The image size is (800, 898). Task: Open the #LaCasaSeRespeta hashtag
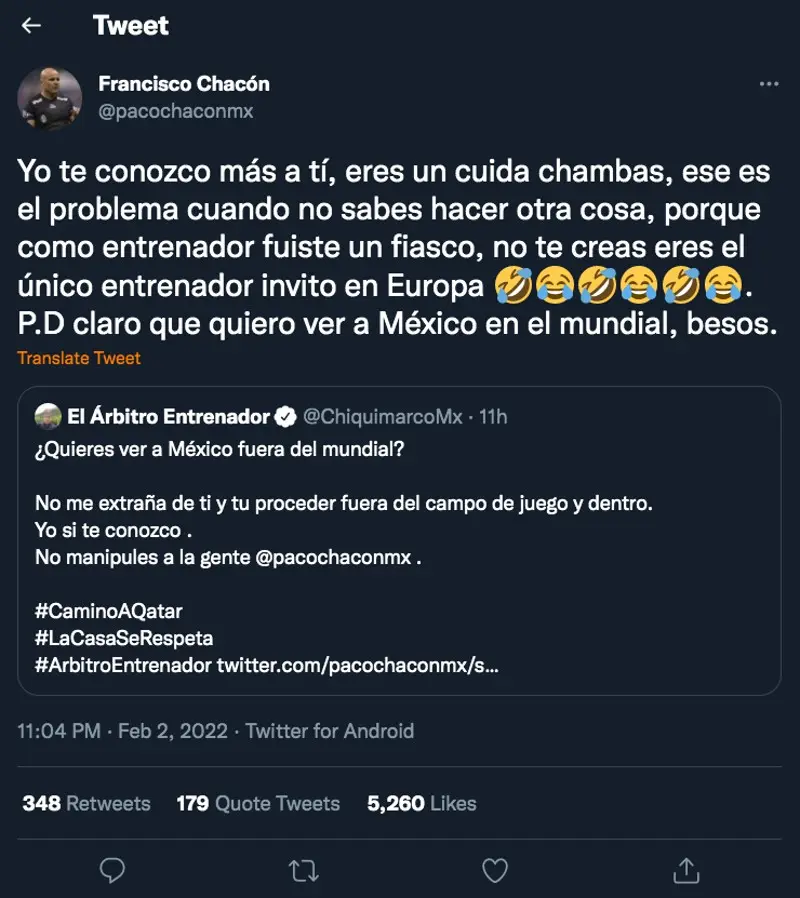(x=124, y=638)
